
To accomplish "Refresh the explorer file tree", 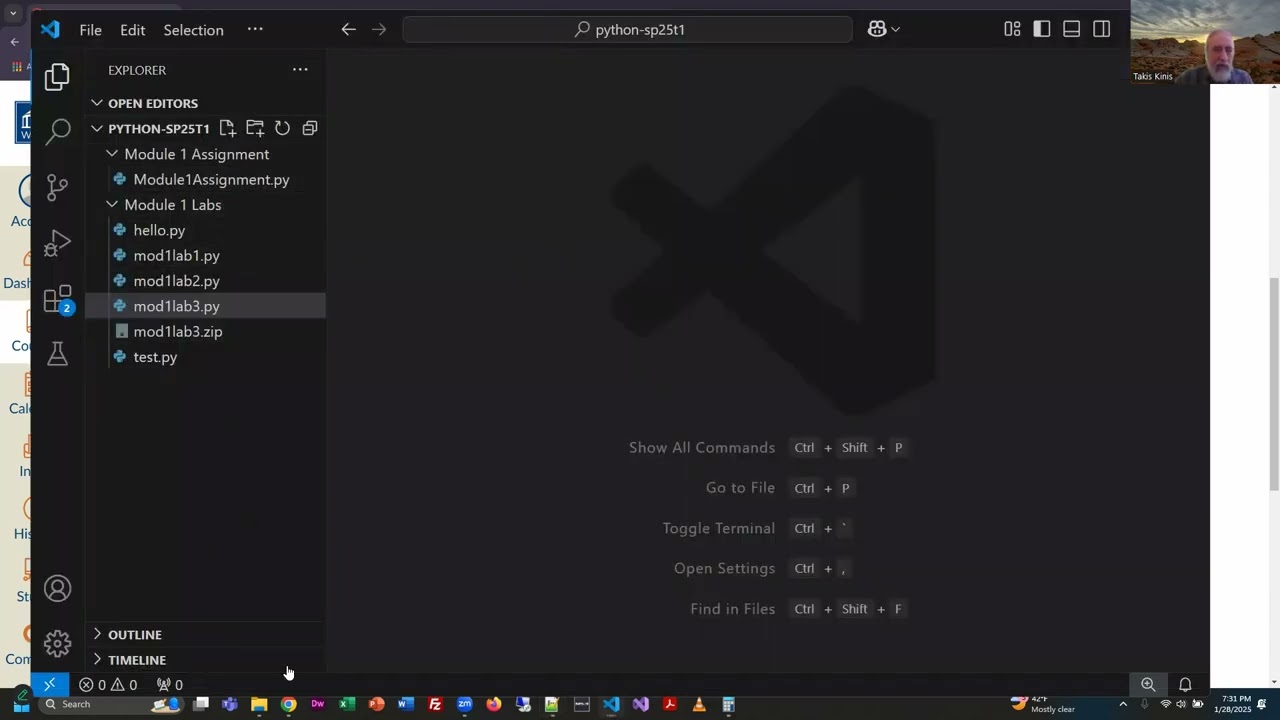I will (x=282, y=128).
